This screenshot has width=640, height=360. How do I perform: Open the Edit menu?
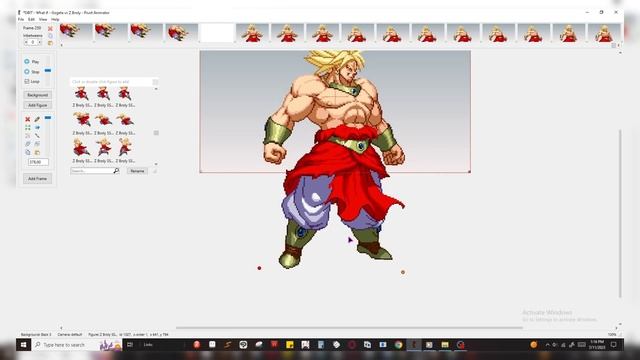(31, 20)
